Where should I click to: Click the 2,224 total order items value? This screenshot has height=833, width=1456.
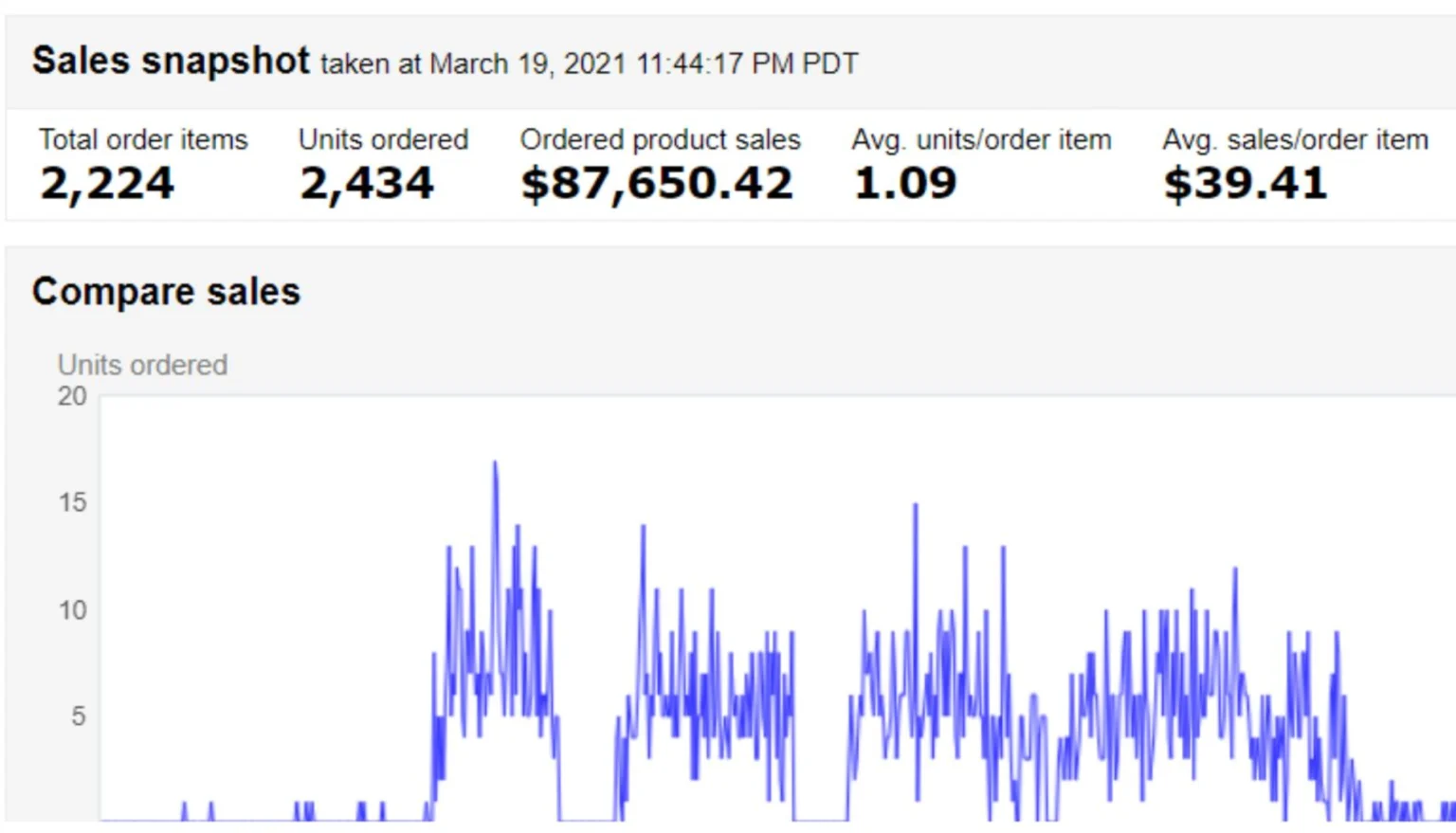[x=107, y=183]
